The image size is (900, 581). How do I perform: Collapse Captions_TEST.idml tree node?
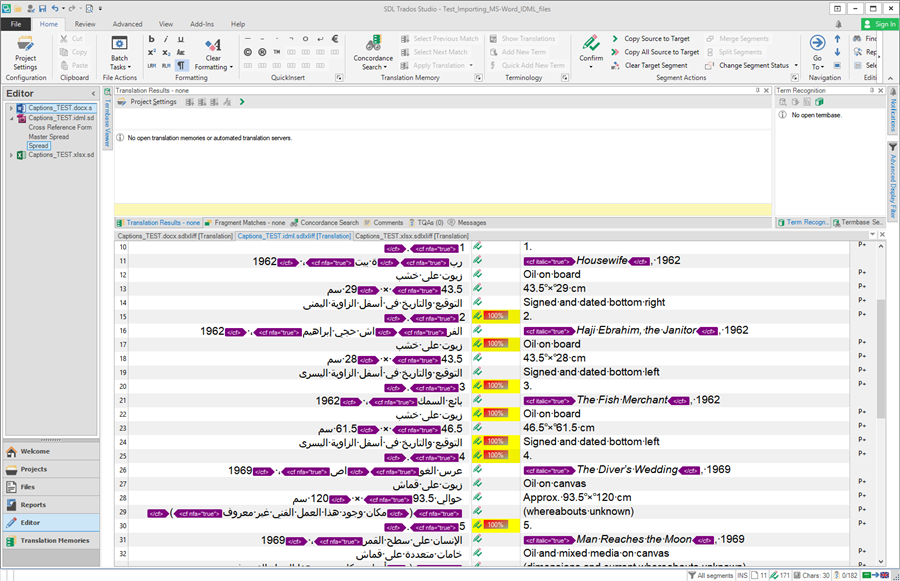(11, 118)
